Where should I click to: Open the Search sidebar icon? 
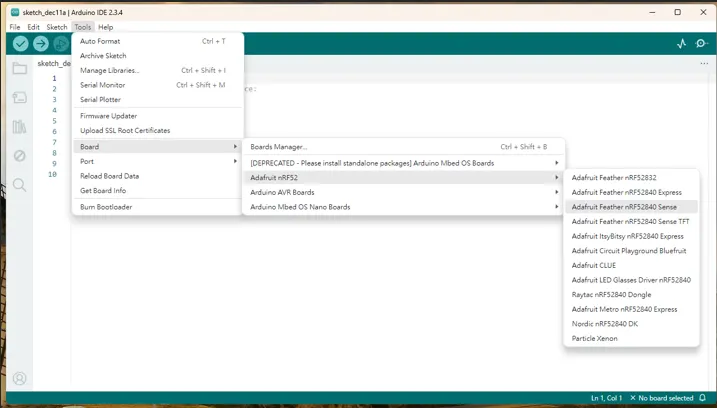19,185
